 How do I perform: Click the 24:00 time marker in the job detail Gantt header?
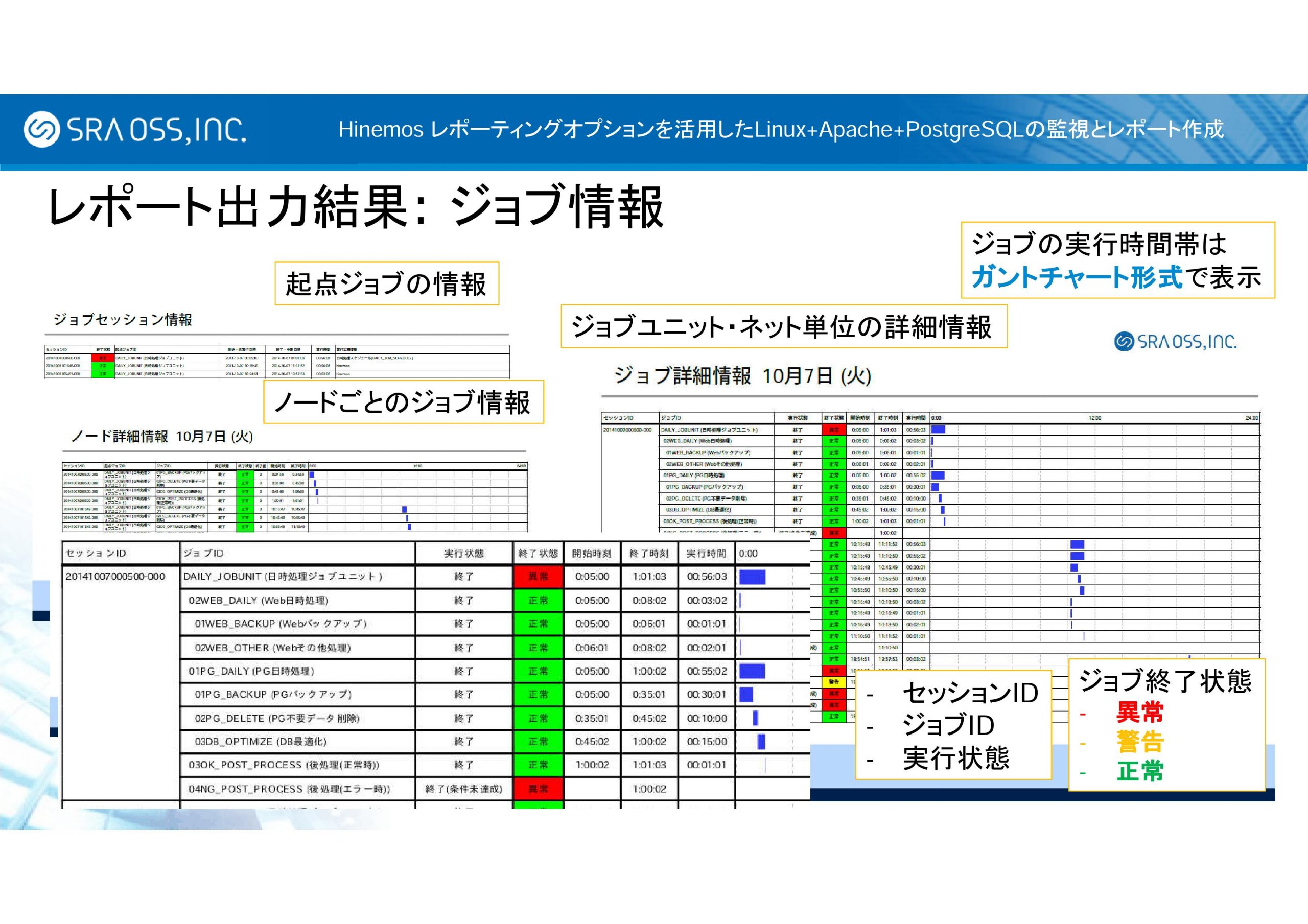coord(1252,418)
